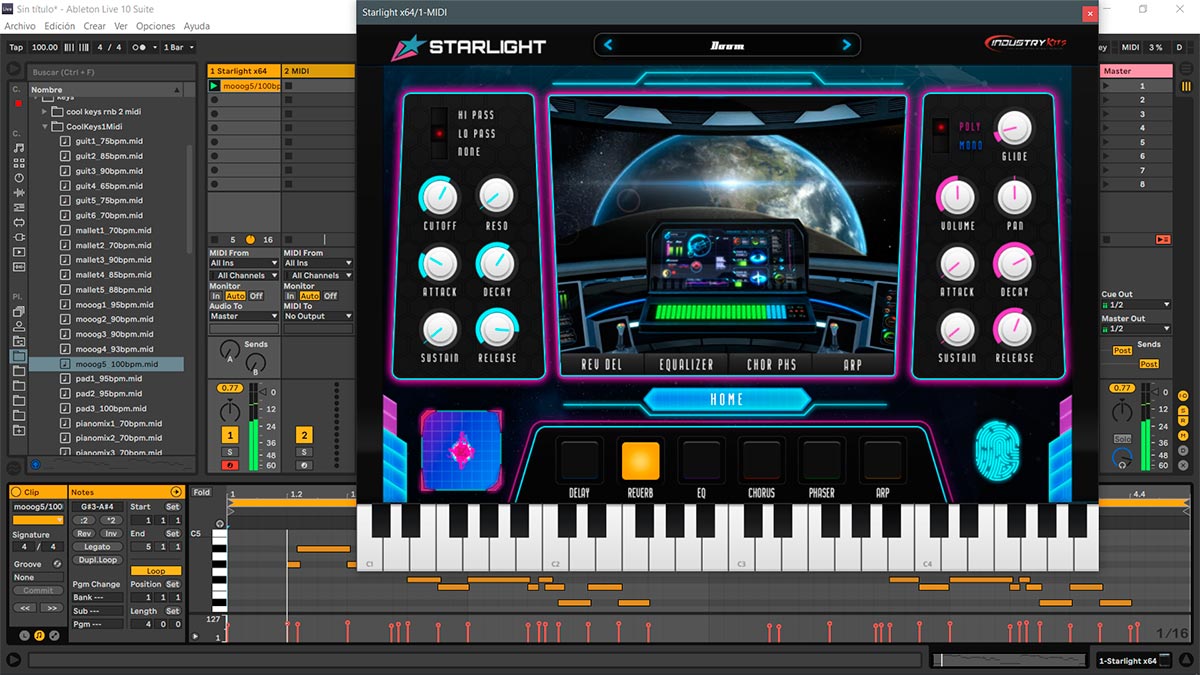
Task: Open the Audio Effects browser category icon
Action: tap(18, 193)
